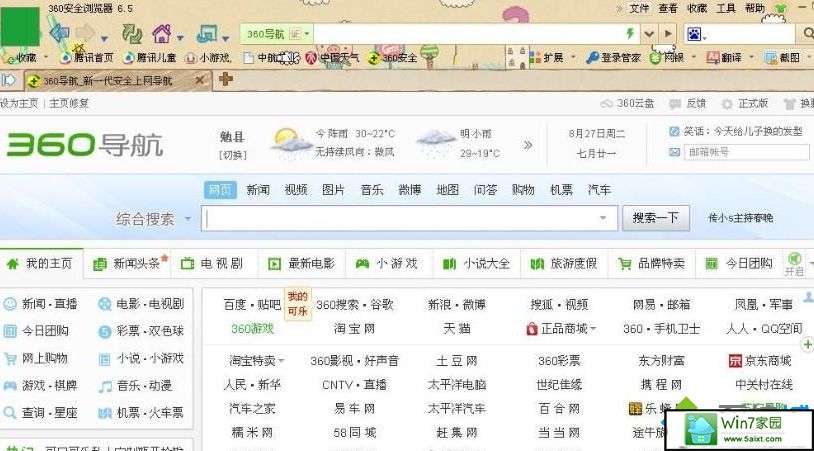This screenshot has width=814, height=451.
Task: Select the 视频 search tab
Action: tap(296, 190)
